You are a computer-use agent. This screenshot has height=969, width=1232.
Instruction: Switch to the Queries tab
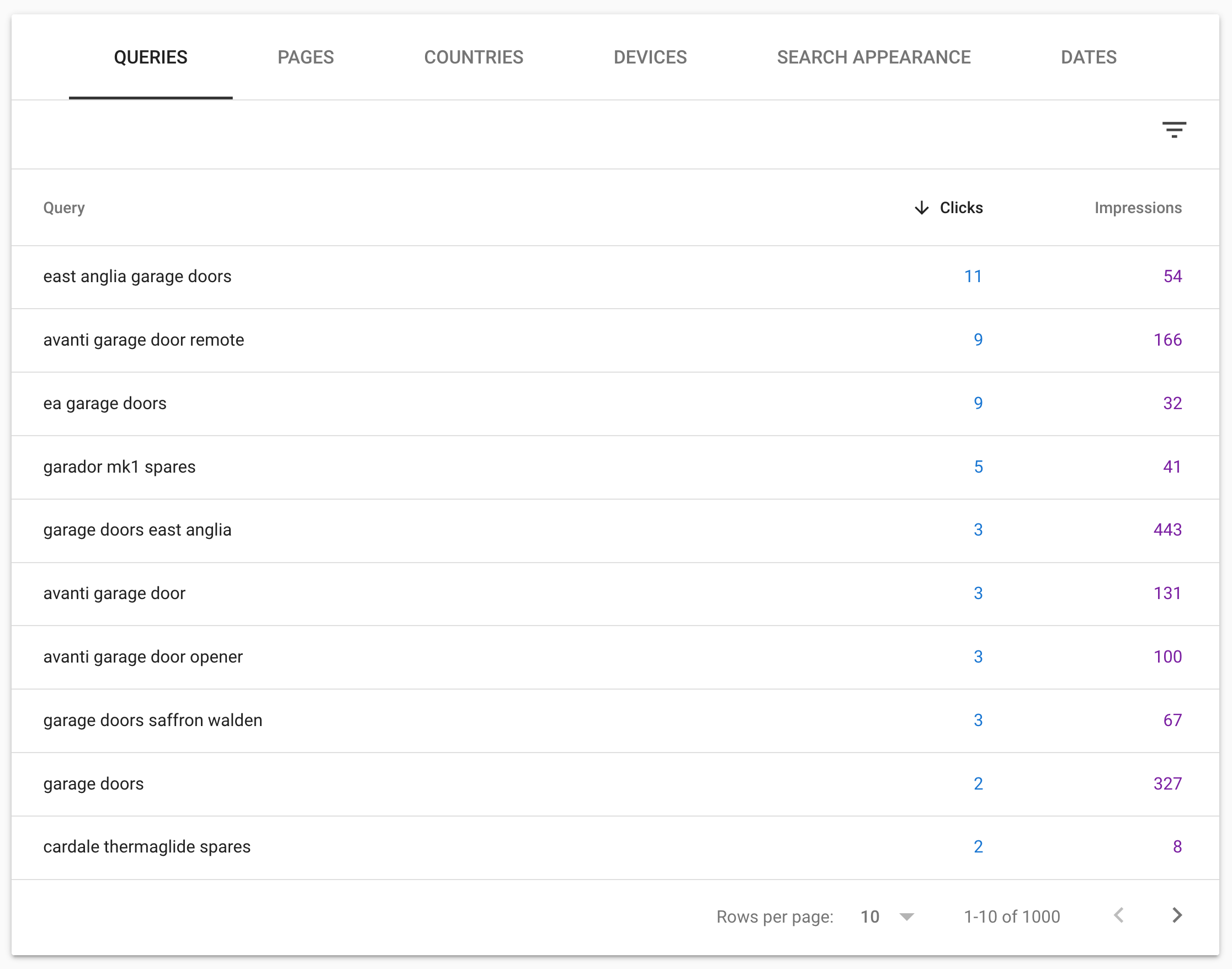click(150, 57)
